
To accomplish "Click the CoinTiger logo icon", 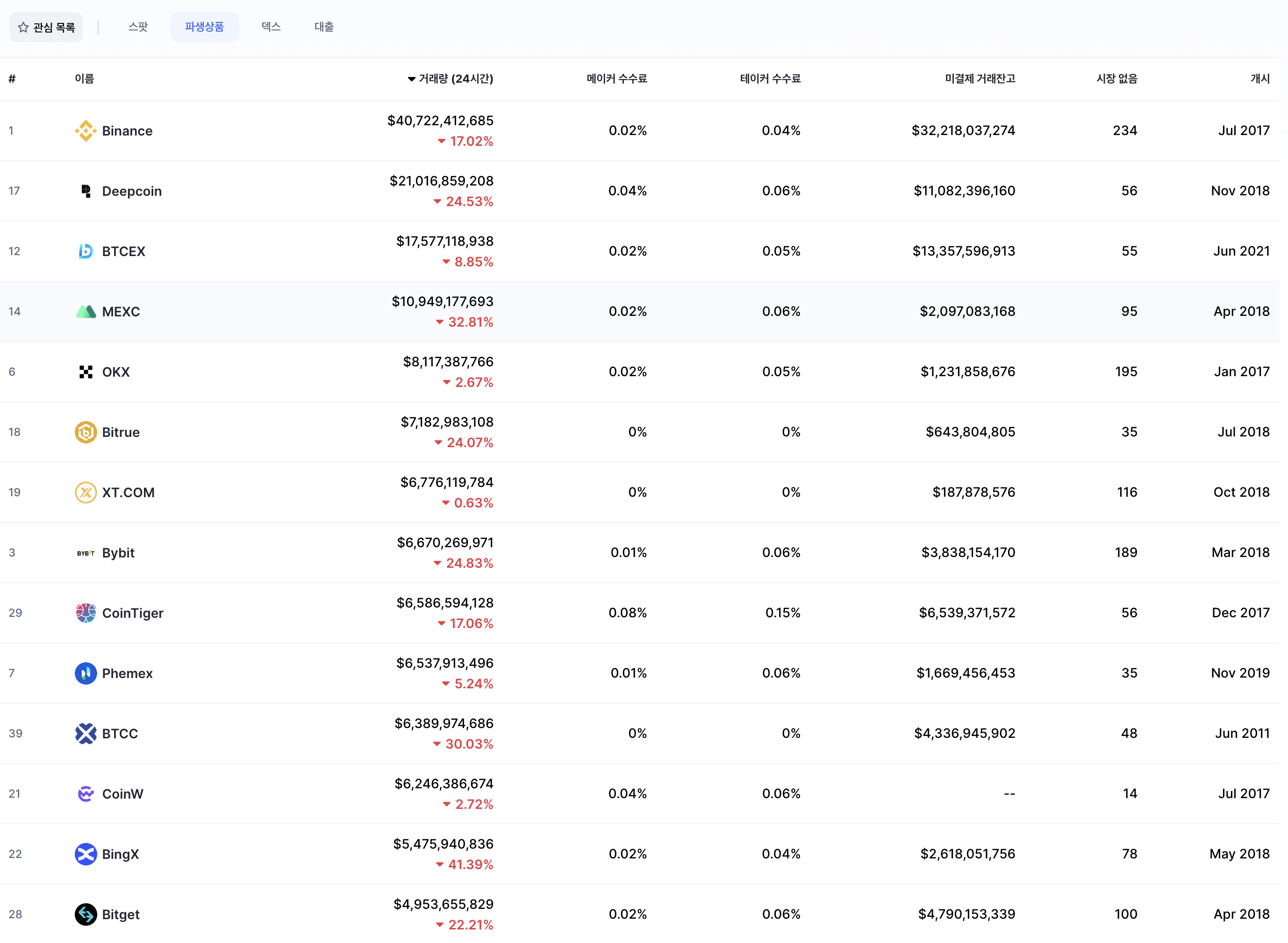I will [86, 613].
